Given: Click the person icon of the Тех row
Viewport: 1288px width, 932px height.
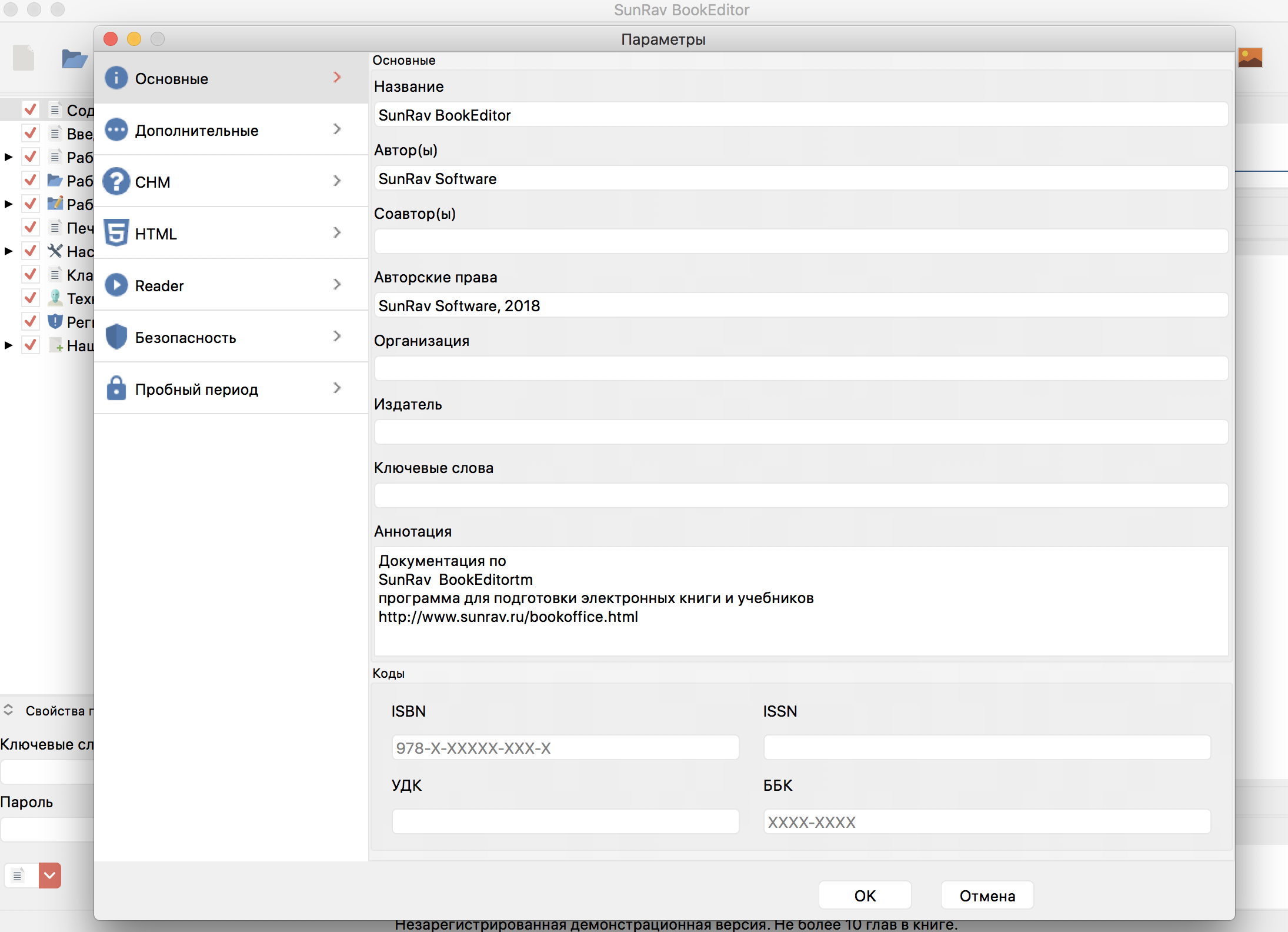Looking at the screenshot, I should (55, 297).
